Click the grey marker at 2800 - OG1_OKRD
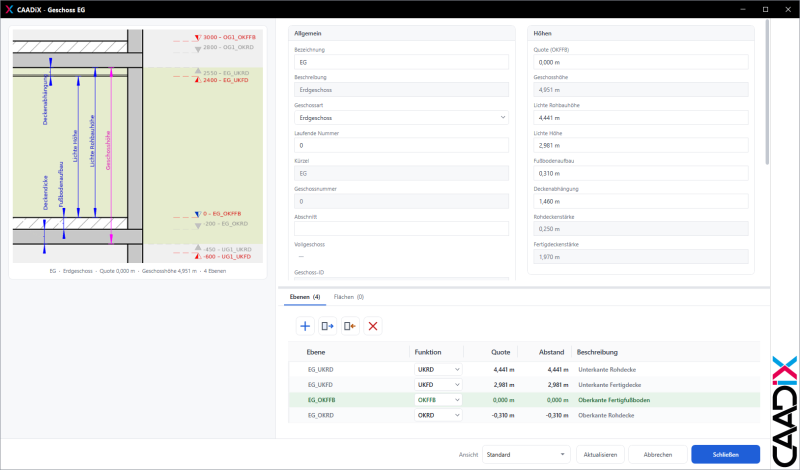 (x=198, y=50)
